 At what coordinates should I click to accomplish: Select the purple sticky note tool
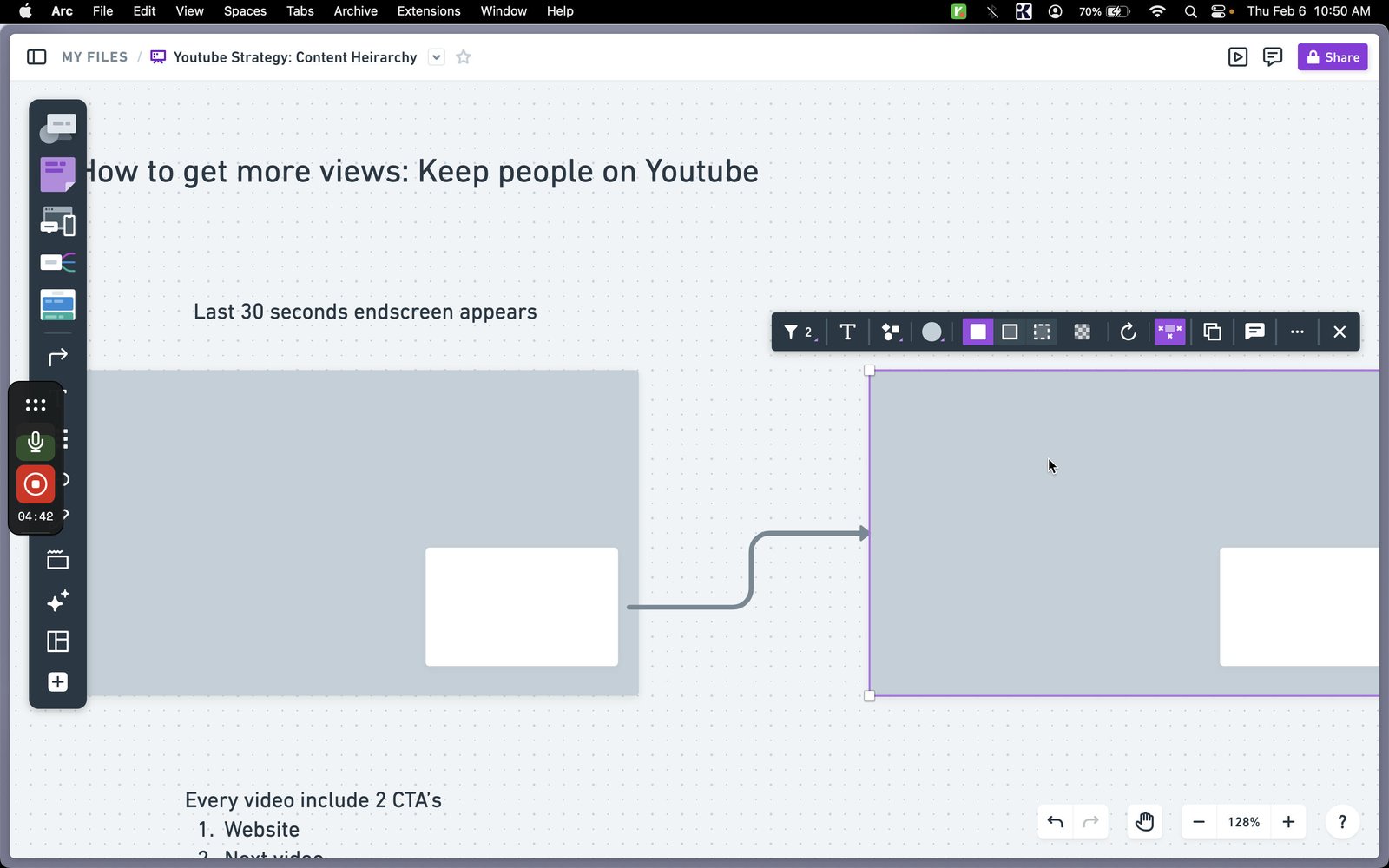pyautogui.click(x=57, y=174)
